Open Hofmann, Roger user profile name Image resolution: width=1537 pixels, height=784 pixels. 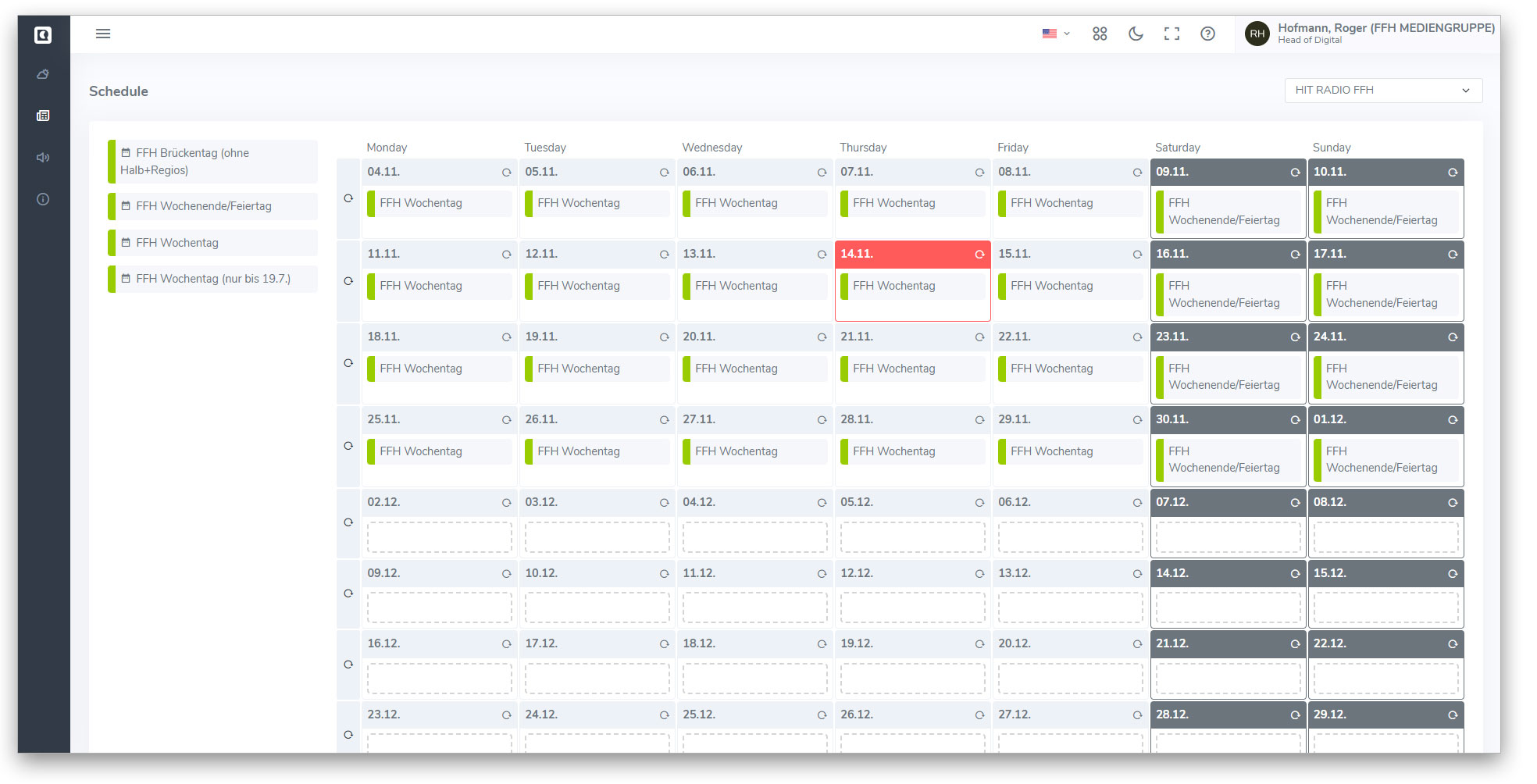tap(1386, 28)
